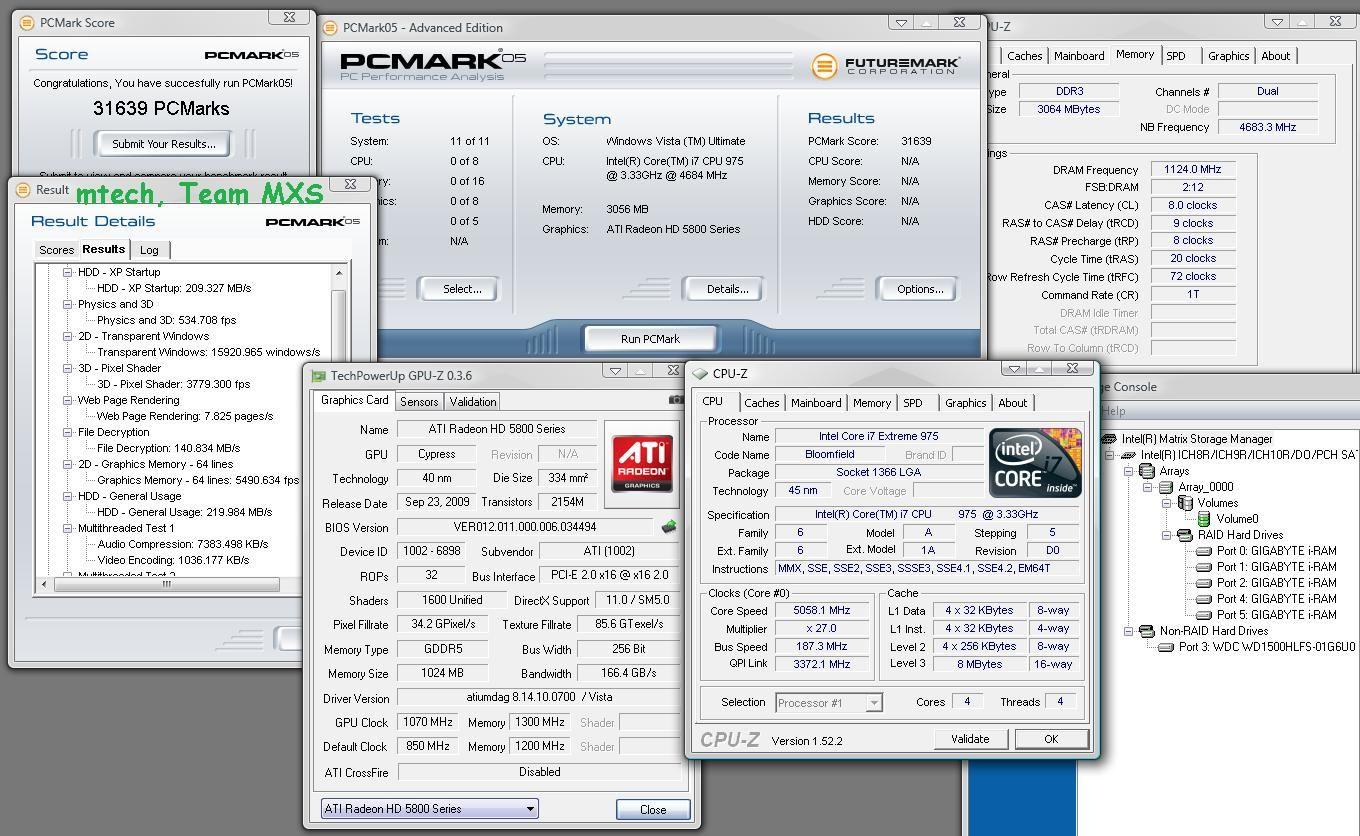Open the Sensors tab in GPU-Z

419,401
